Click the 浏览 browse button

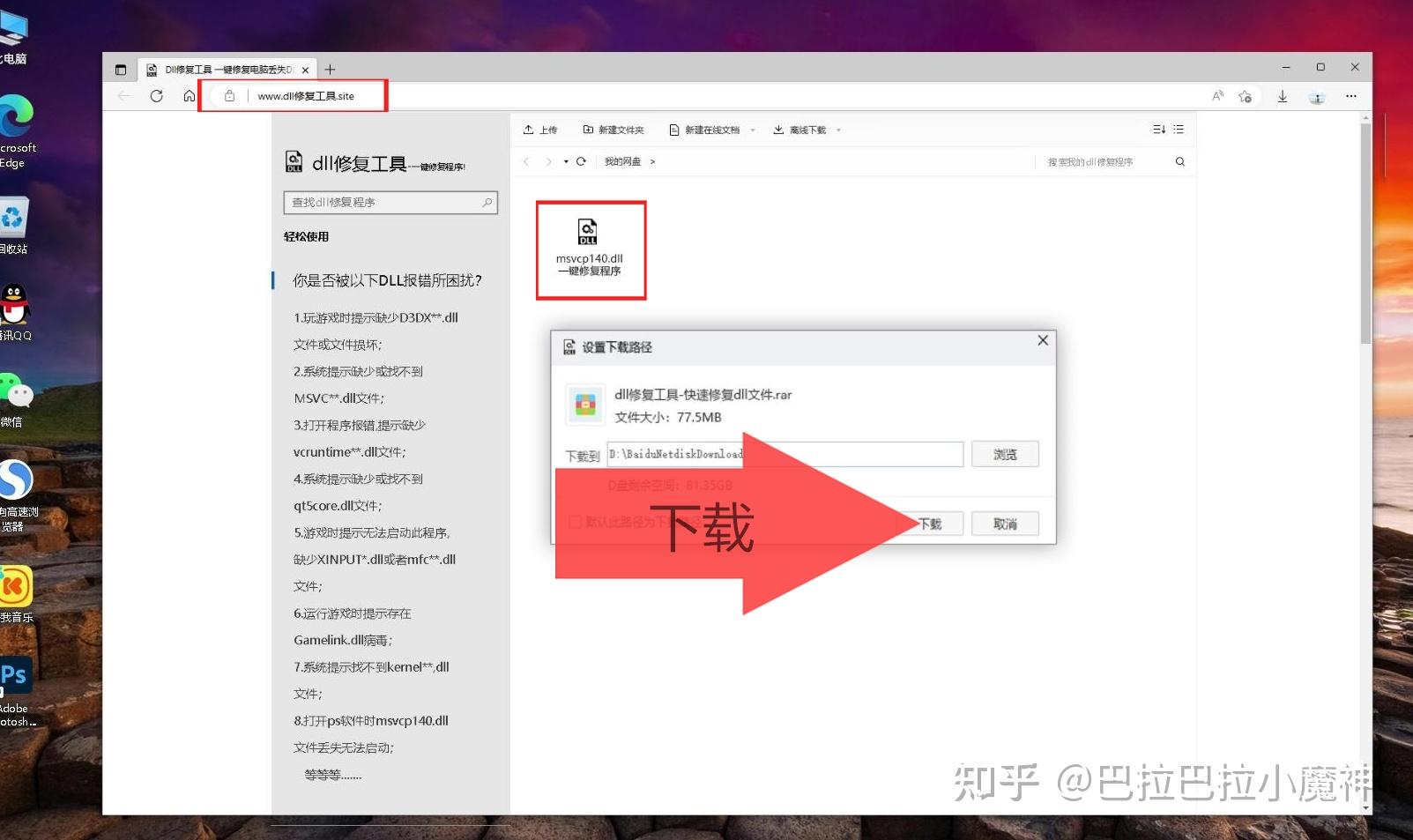(1005, 454)
